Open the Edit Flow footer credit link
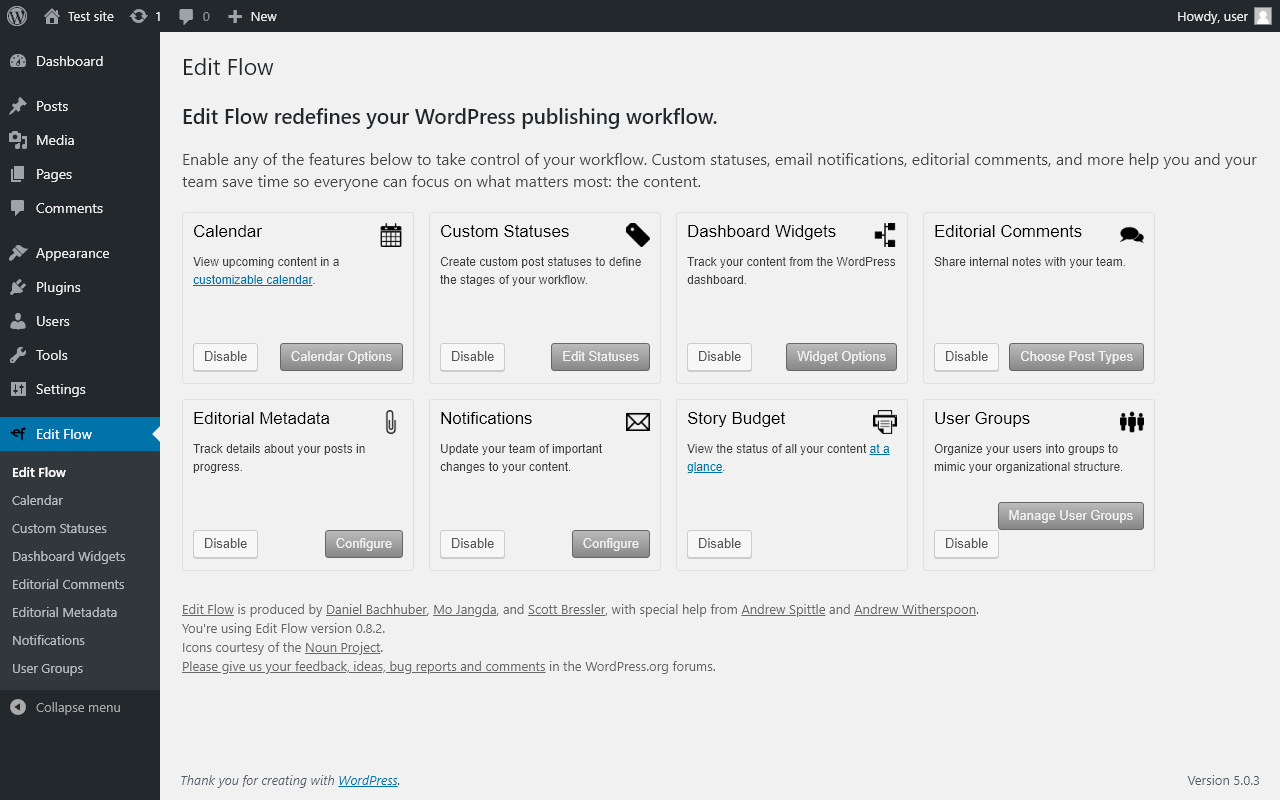The width and height of the screenshot is (1280, 800). click(208, 609)
